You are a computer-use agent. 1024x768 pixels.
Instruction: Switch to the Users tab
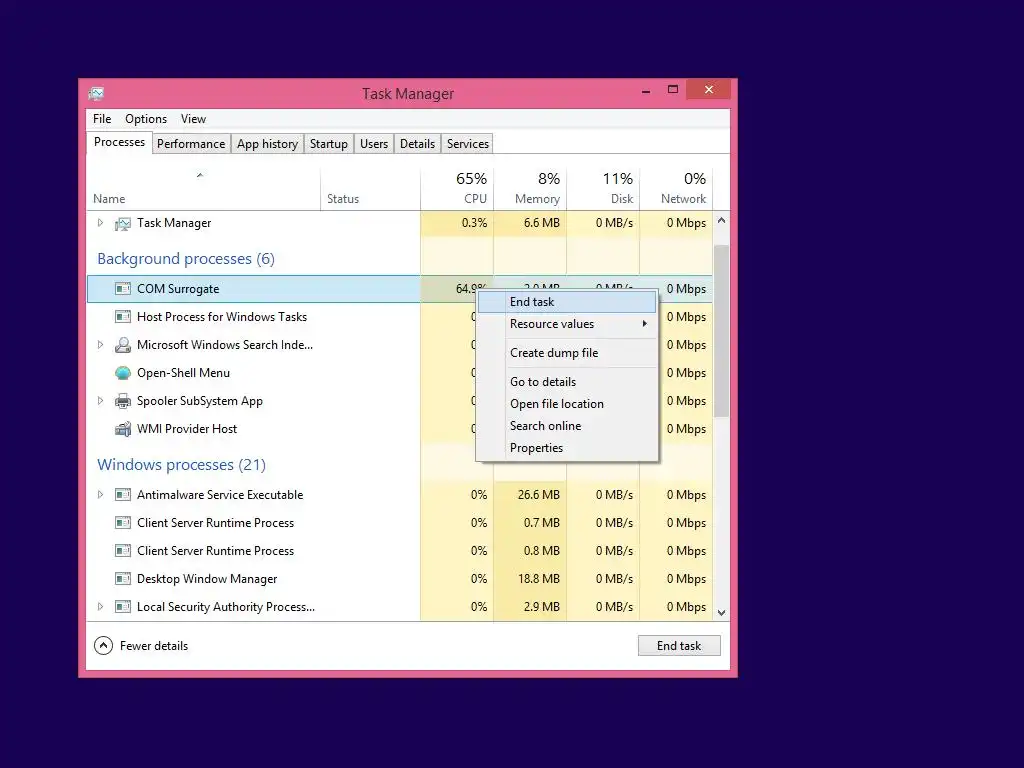coord(374,144)
